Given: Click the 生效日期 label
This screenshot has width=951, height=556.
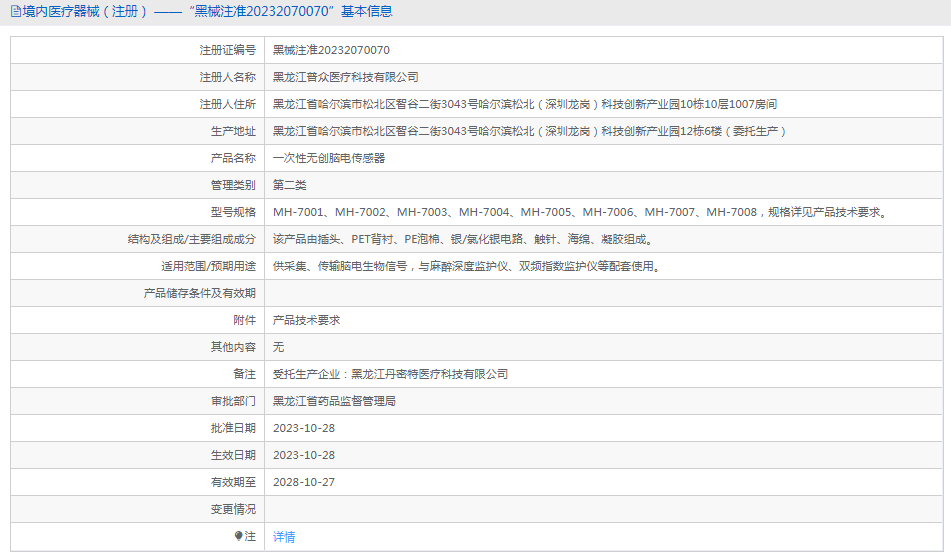Looking at the screenshot, I should (234, 455).
